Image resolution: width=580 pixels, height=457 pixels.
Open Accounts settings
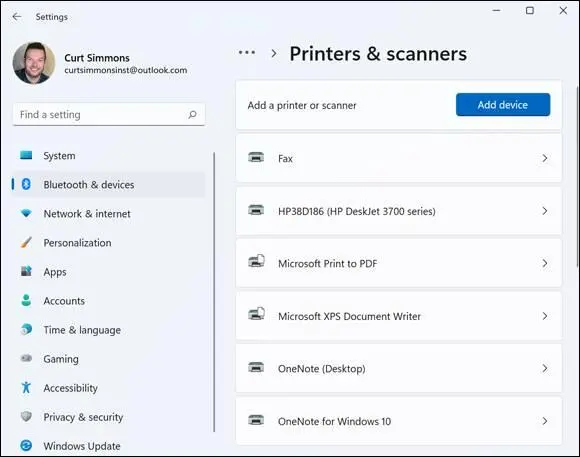108,300
